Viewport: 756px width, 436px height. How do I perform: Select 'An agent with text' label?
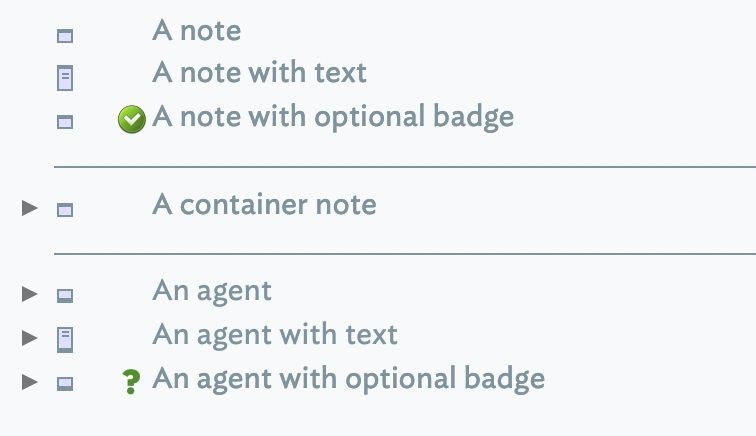tap(275, 334)
